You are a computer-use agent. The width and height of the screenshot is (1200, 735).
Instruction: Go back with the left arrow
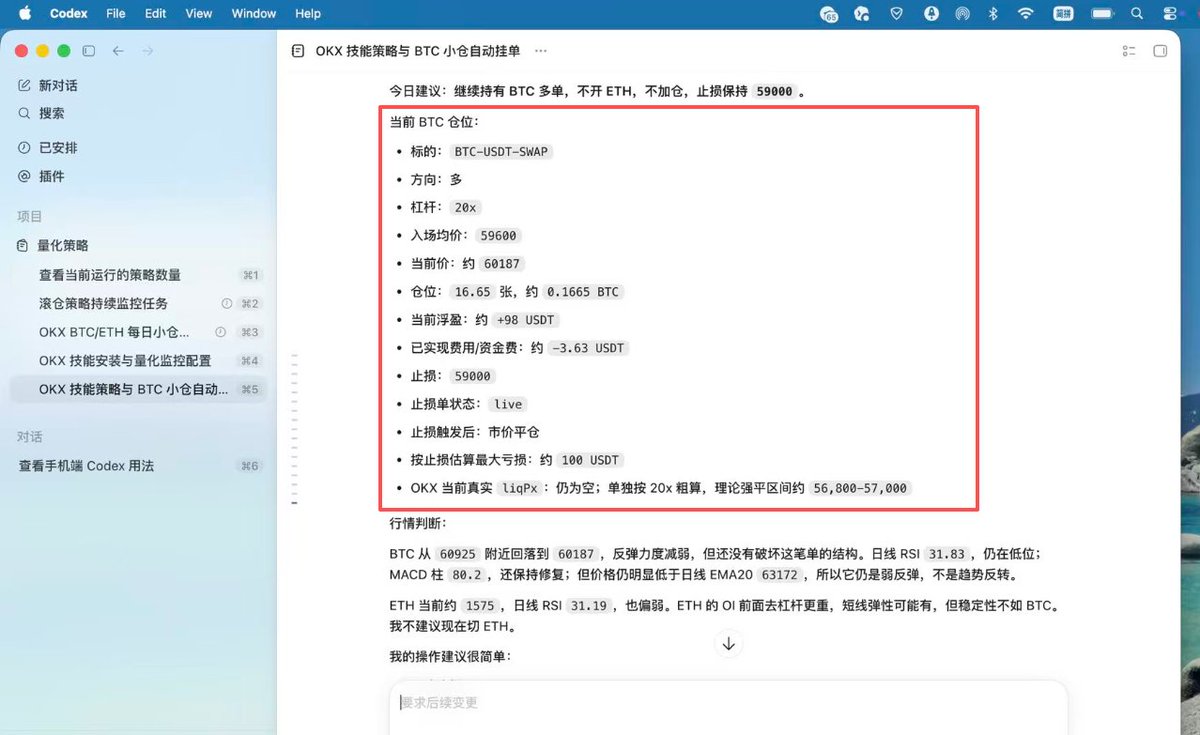coord(118,51)
